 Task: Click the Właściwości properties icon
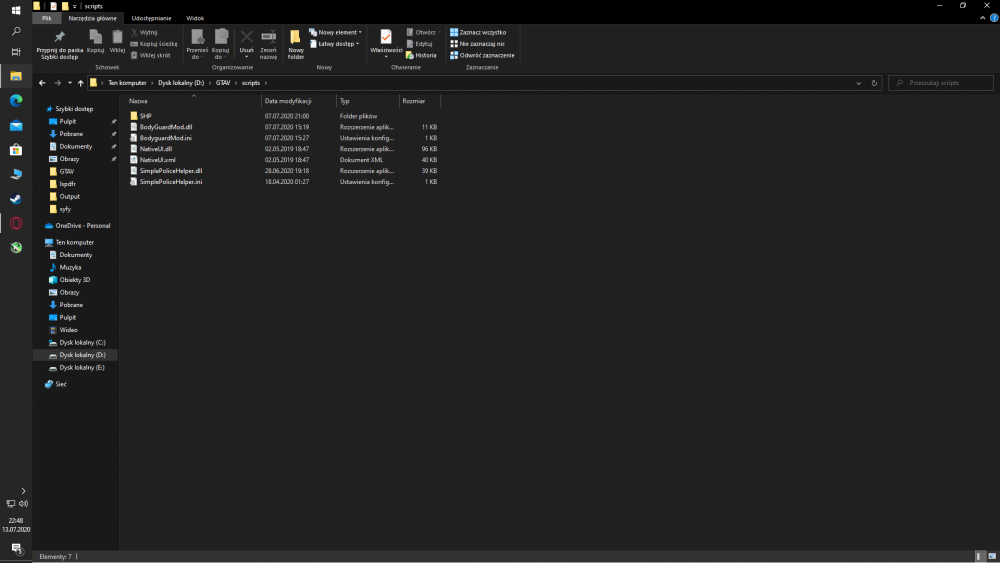(x=386, y=37)
